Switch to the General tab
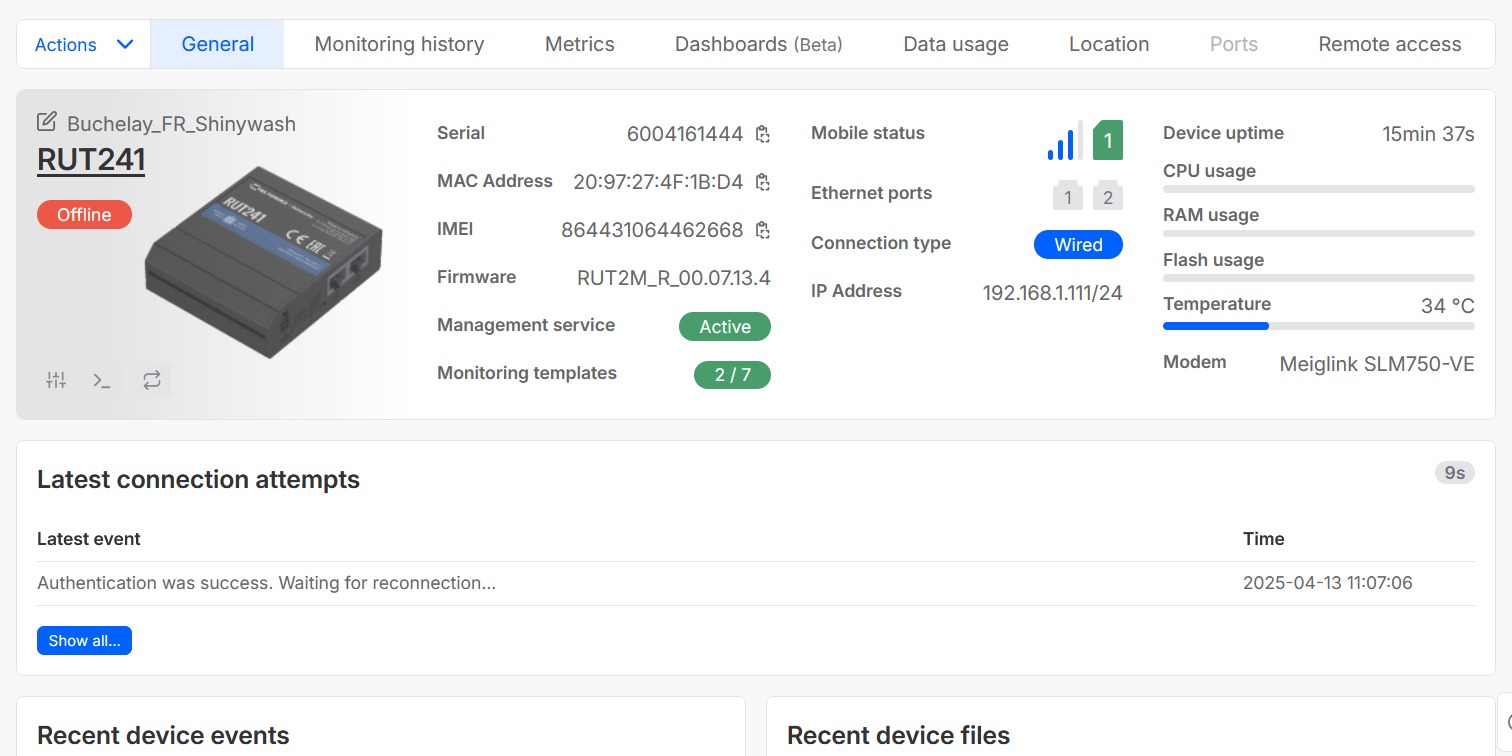This screenshot has height=756, width=1512. click(x=218, y=44)
